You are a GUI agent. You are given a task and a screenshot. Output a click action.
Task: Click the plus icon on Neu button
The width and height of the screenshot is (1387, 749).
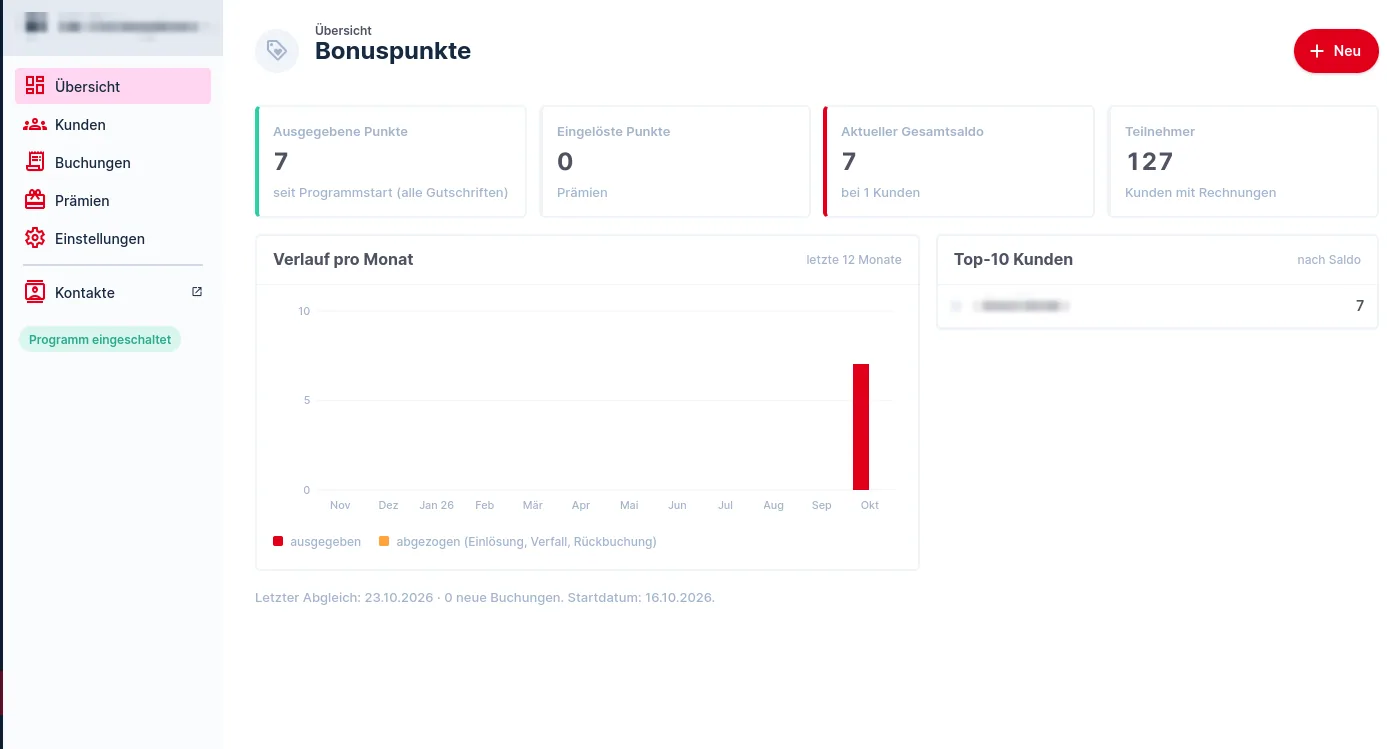[x=1317, y=51]
